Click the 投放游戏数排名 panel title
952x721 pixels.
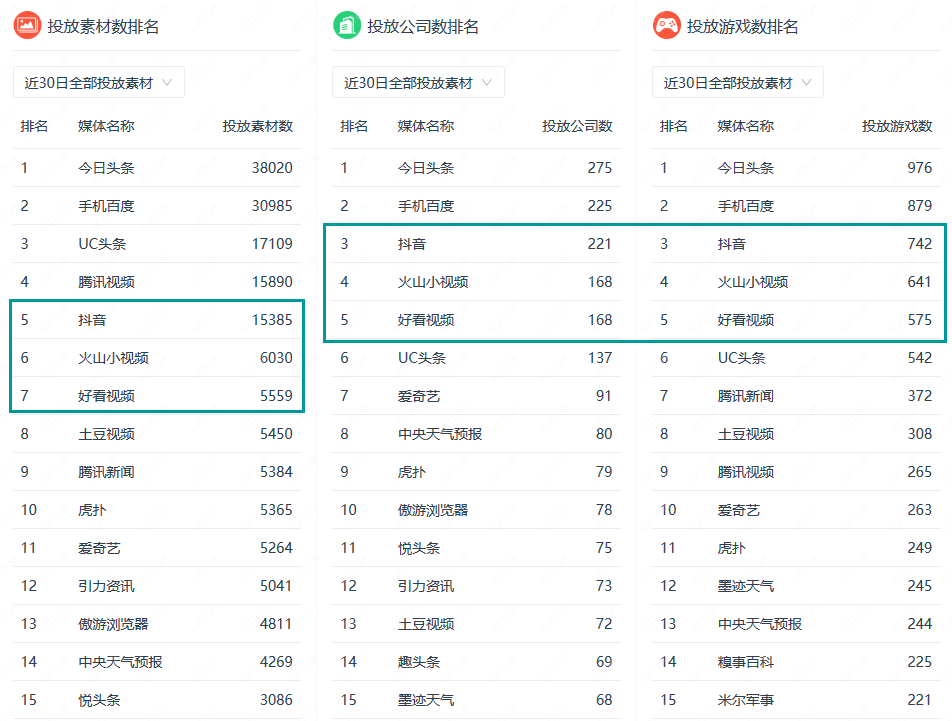click(x=743, y=27)
